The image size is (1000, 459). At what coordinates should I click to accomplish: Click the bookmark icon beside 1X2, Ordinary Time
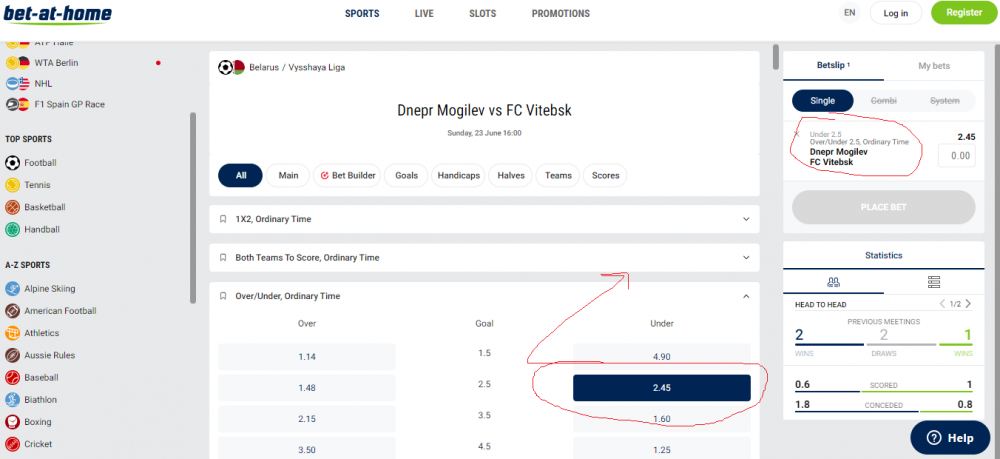(x=223, y=219)
